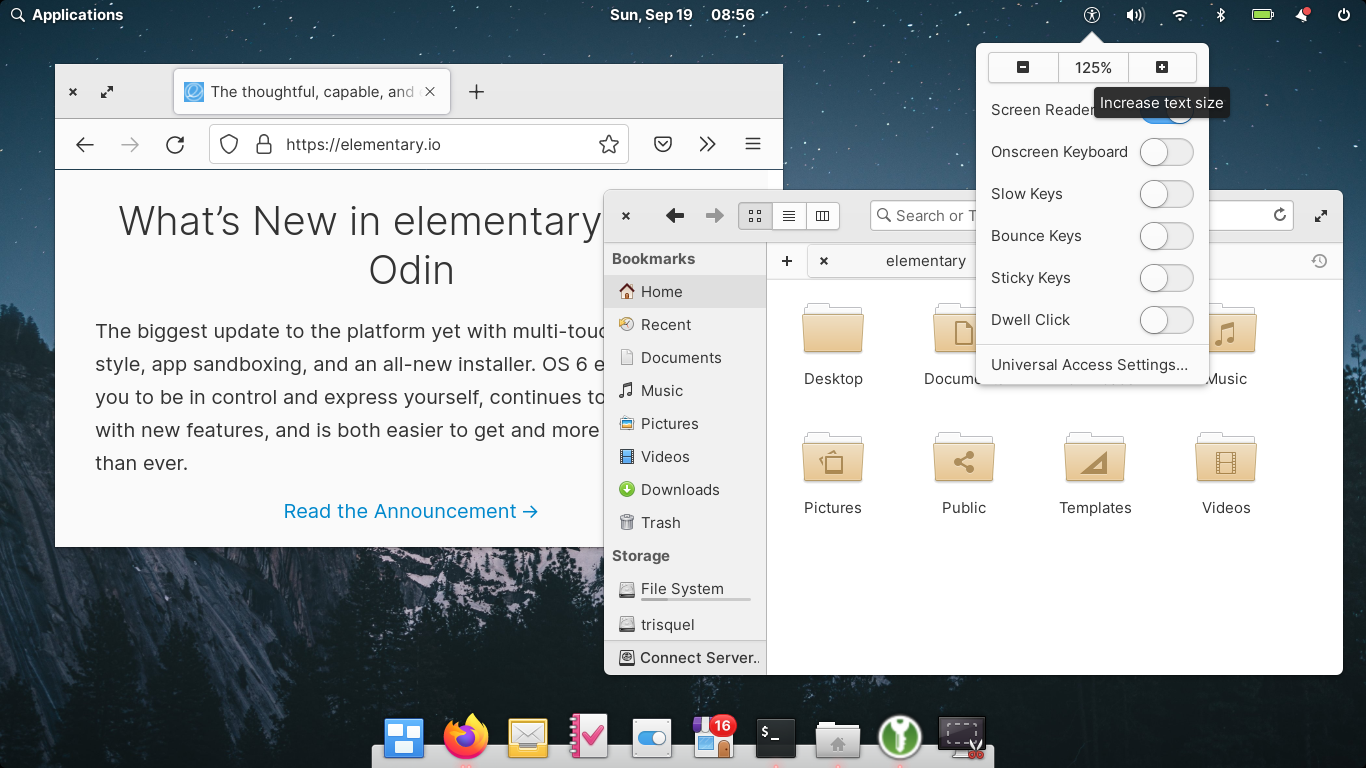Open Trash in Files sidebar
This screenshot has width=1366, height=768.
(685, 523)
